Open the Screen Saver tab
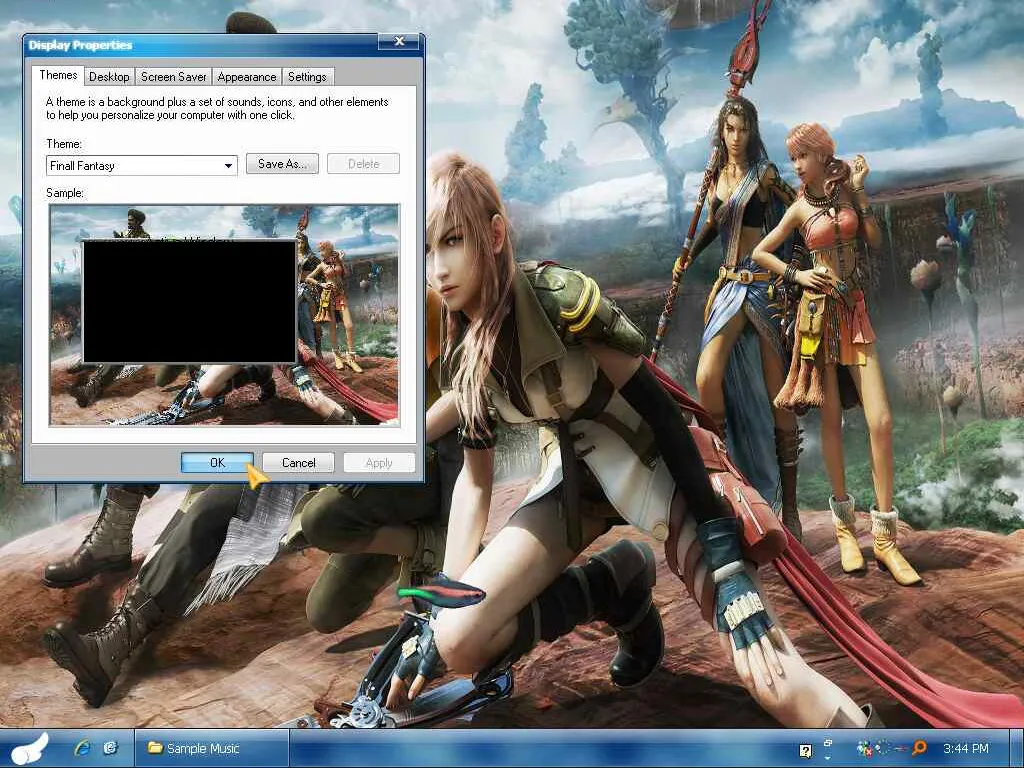Screen dimensions: 1024x768 tap(174, 76)
